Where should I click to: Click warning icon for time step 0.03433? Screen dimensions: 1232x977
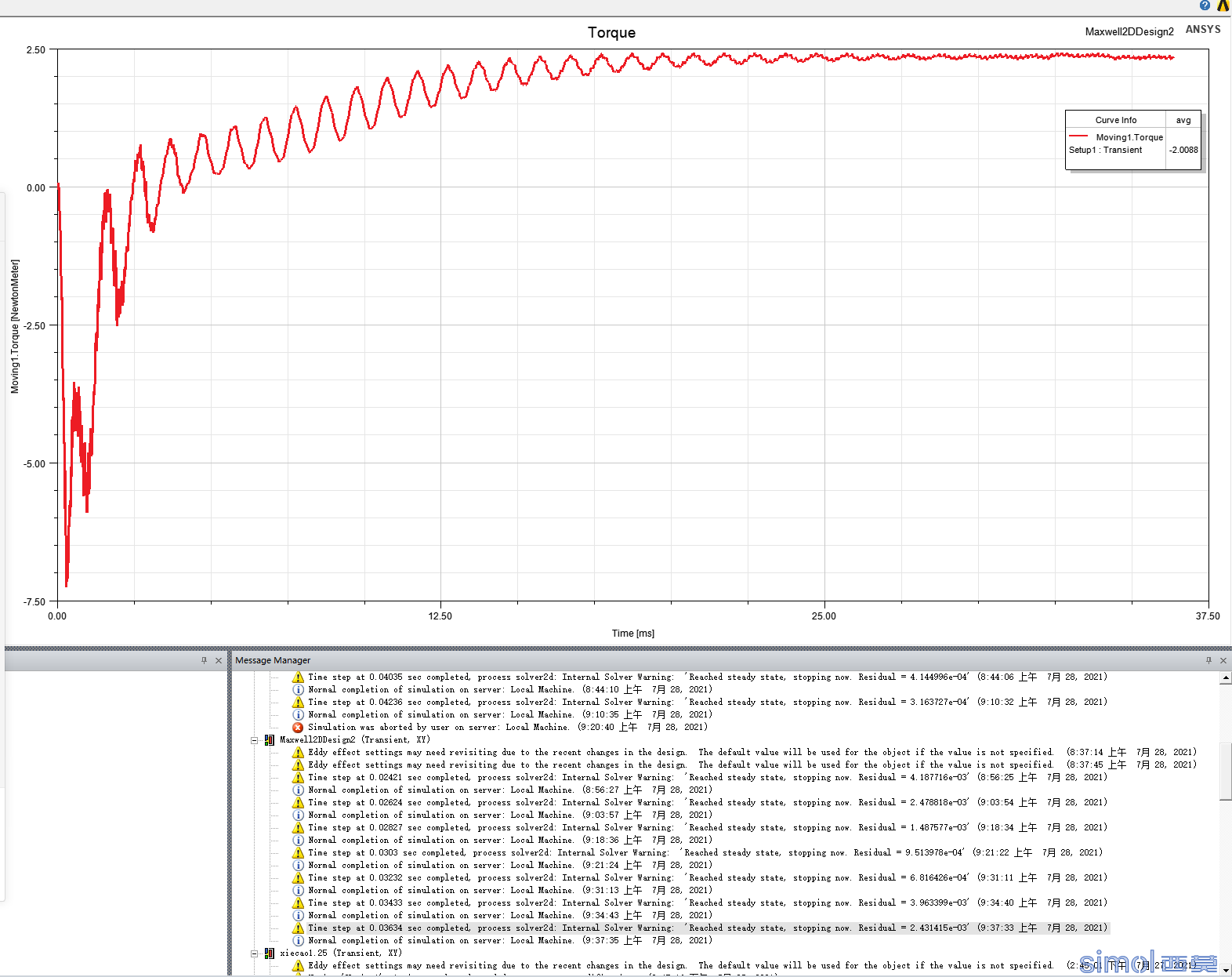point(298,903)
